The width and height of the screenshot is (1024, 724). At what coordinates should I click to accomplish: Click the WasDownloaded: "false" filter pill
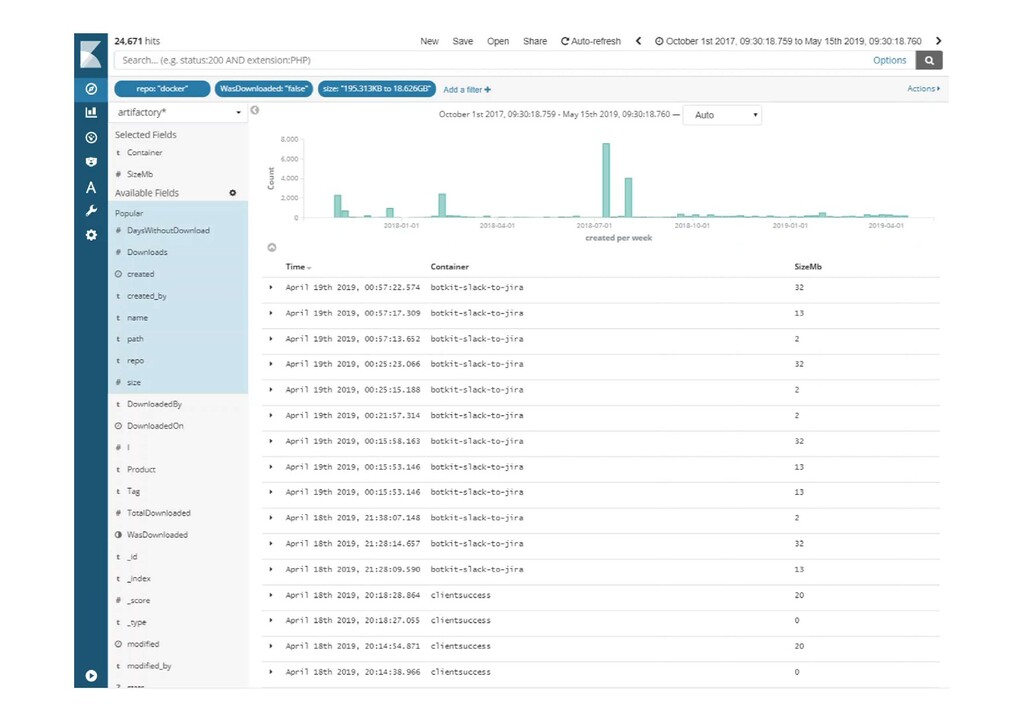pos(264,89)
